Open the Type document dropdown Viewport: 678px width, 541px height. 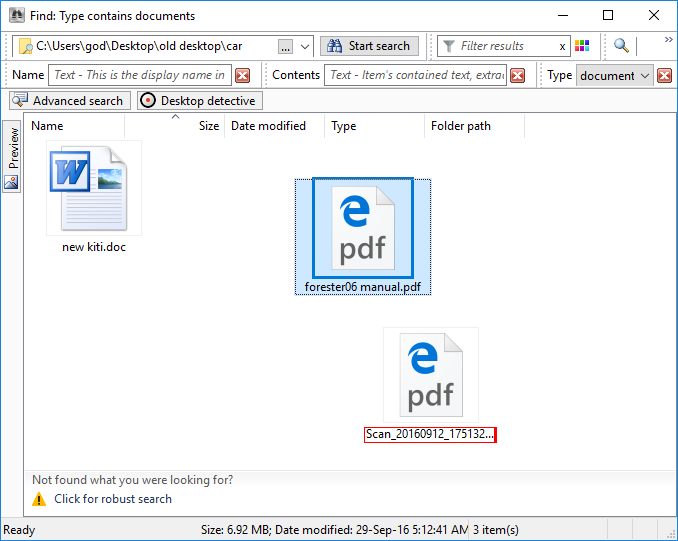click(x=645, y=76)
